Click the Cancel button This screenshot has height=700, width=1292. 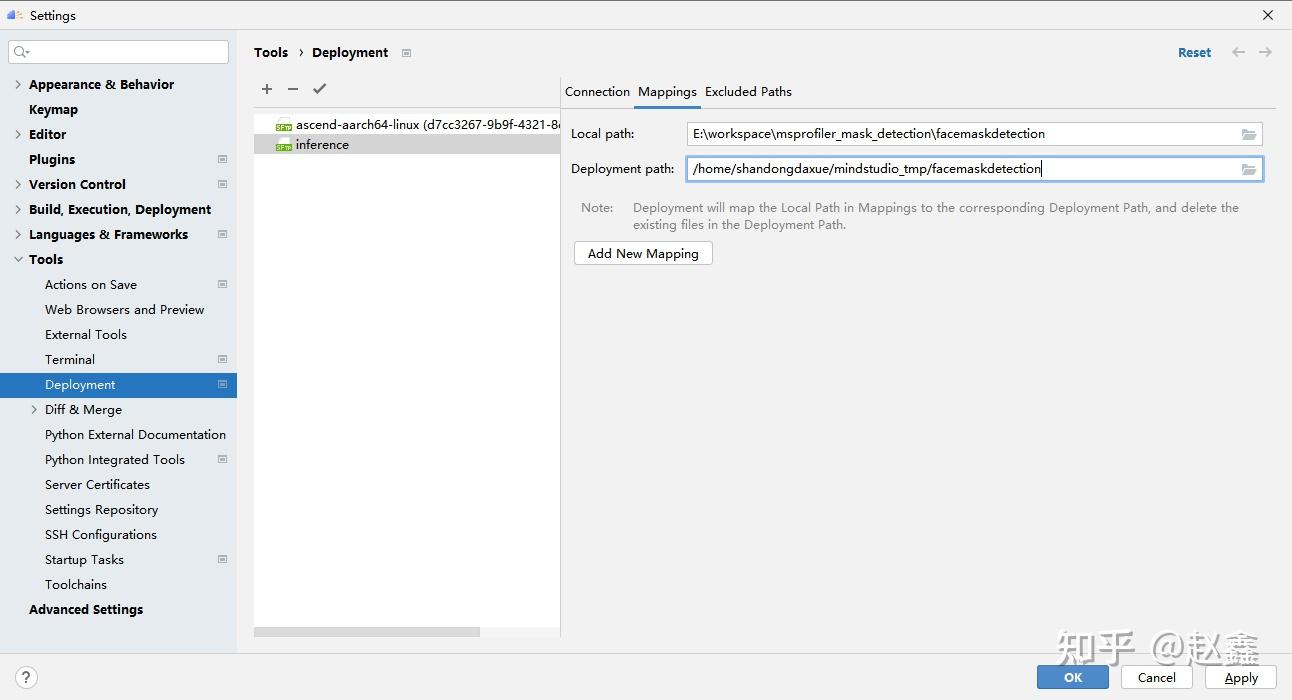[1157, 677]
